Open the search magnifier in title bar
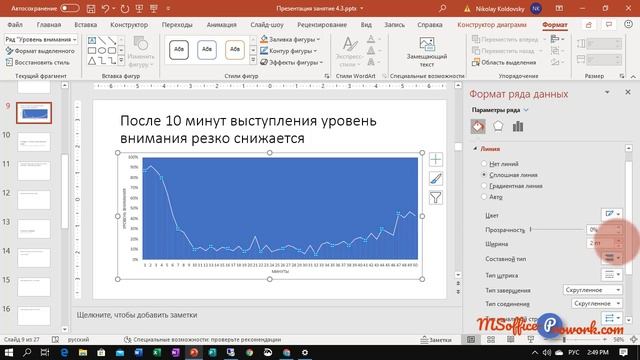640x360 pixels. 442,8
